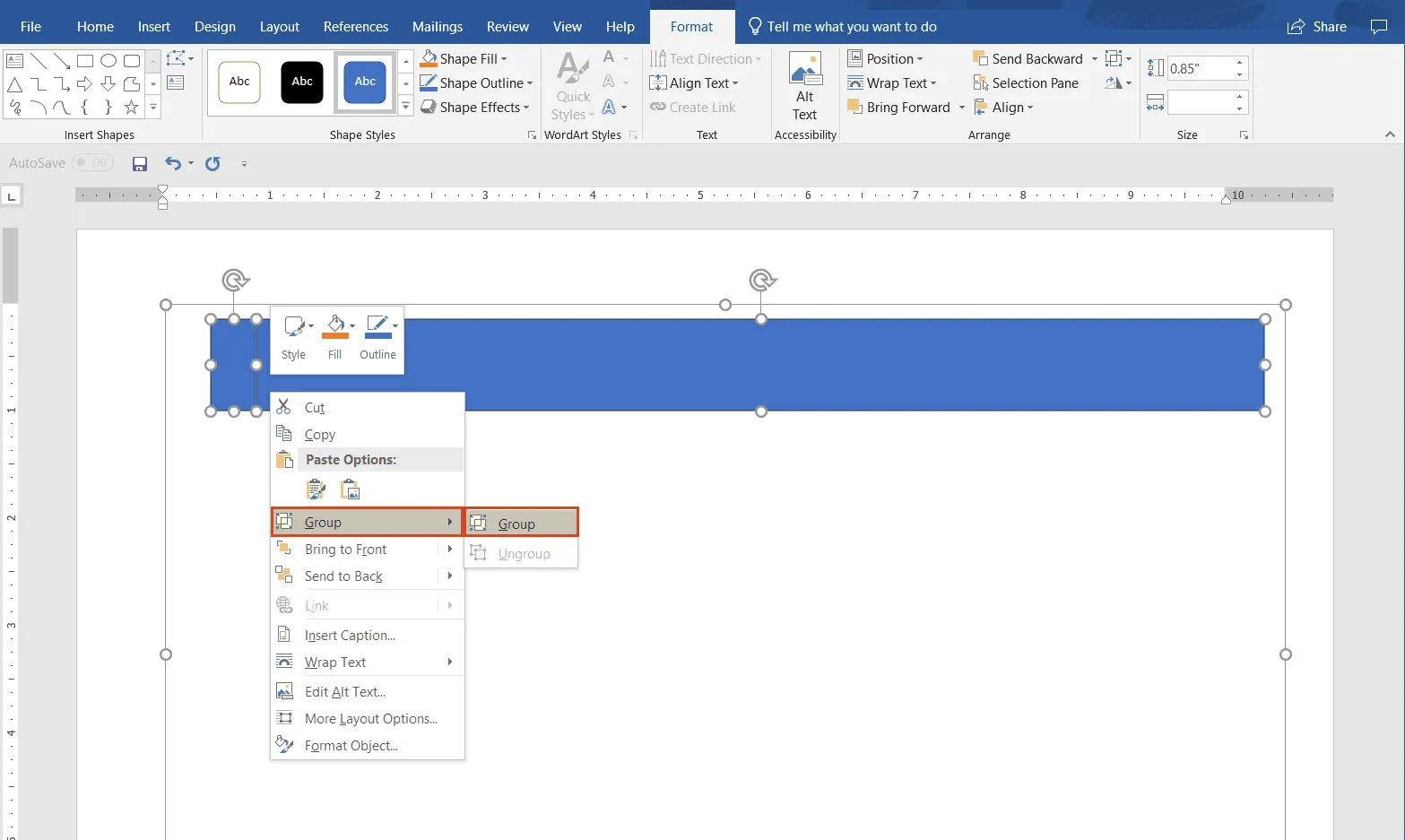The width and height of the screenshot is (1405, 840).
Task: Open the Fill color swatch on mini toolbar
Action: (334, 327)
